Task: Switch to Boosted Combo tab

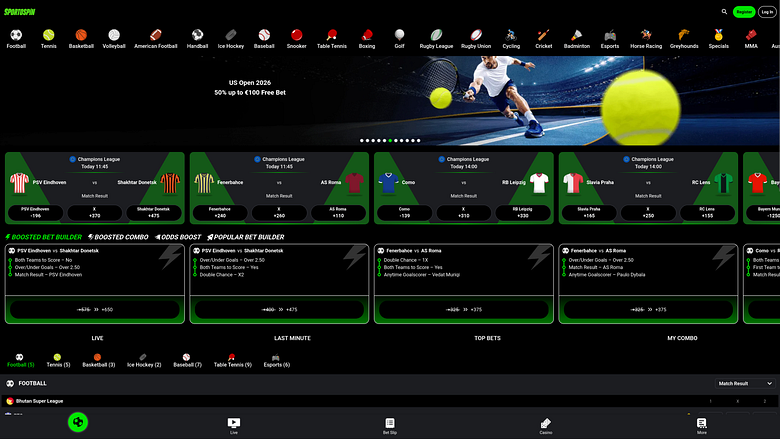Action: click(118, 237)
